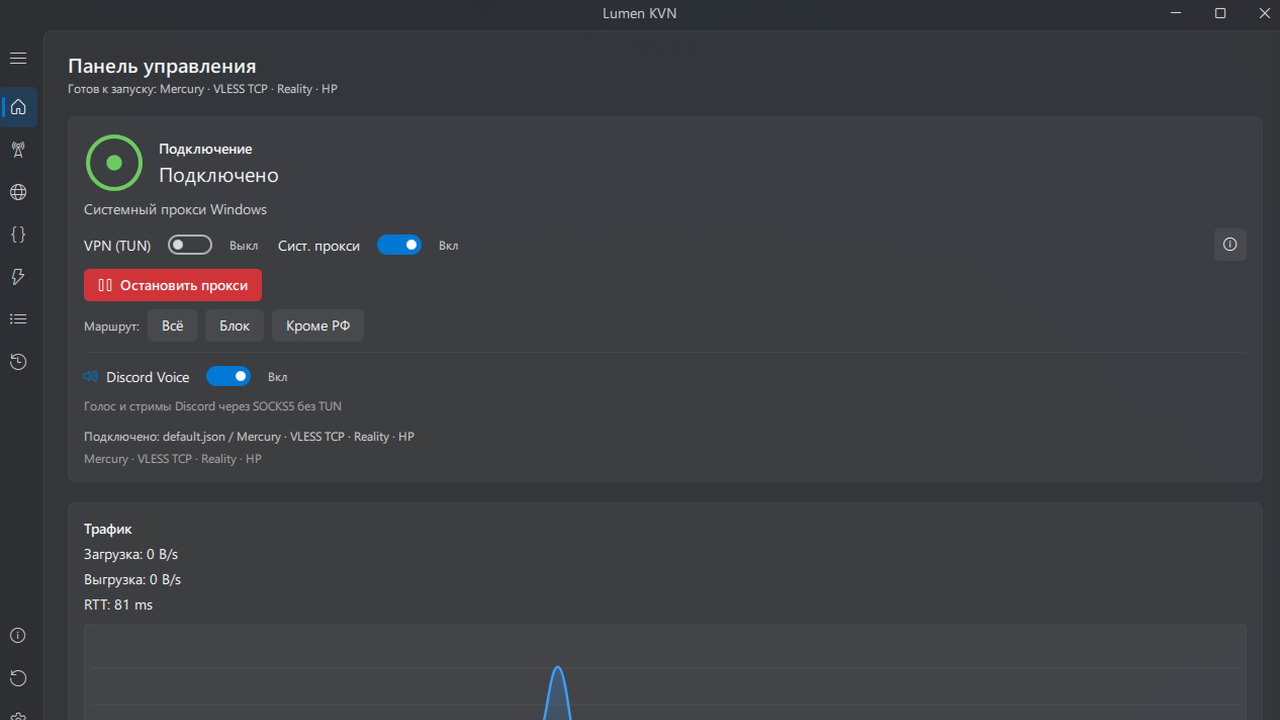Click the Готов к запуску subtitle text
The height and width of the screenshot is (720, 1280).
[x=203, y=89]
